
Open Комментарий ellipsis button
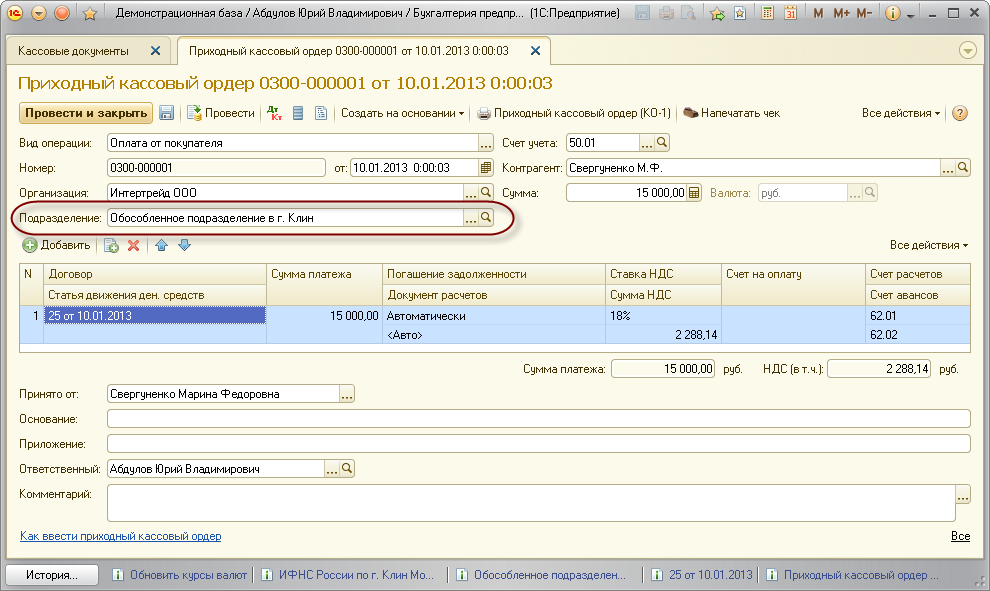(963, 494)
